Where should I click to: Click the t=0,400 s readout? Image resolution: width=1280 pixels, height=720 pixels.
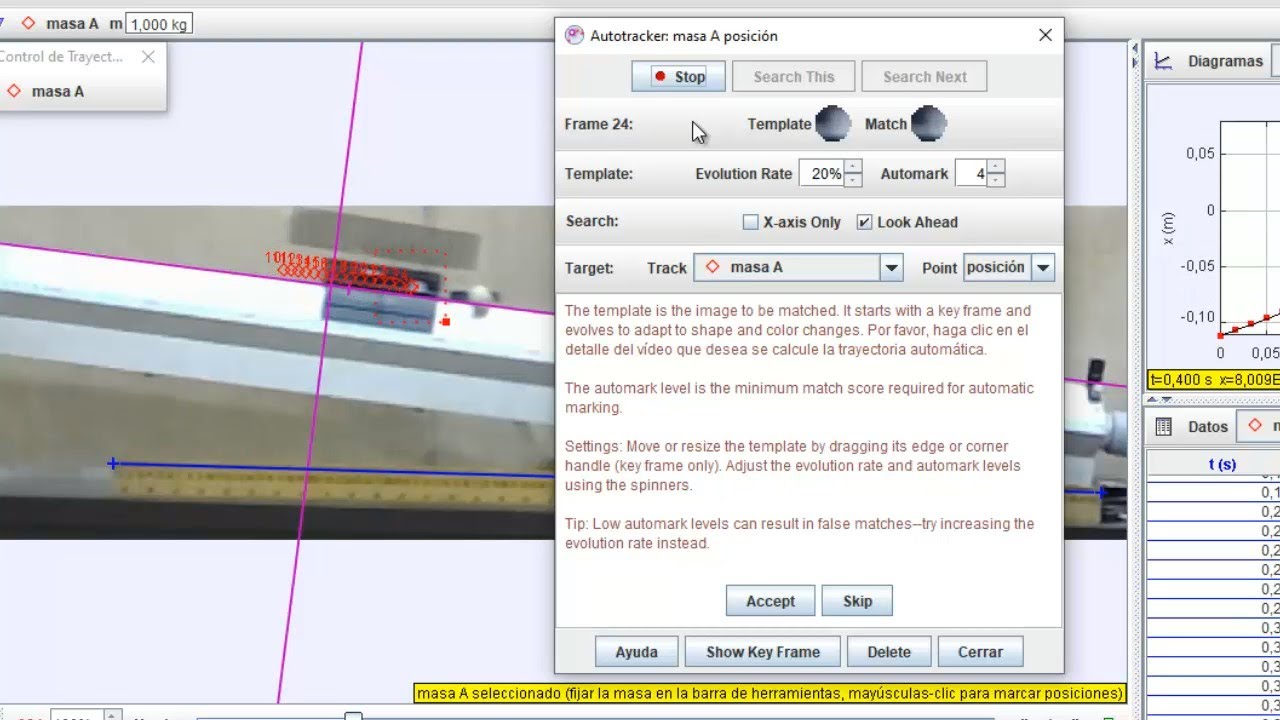(1214, 380)
